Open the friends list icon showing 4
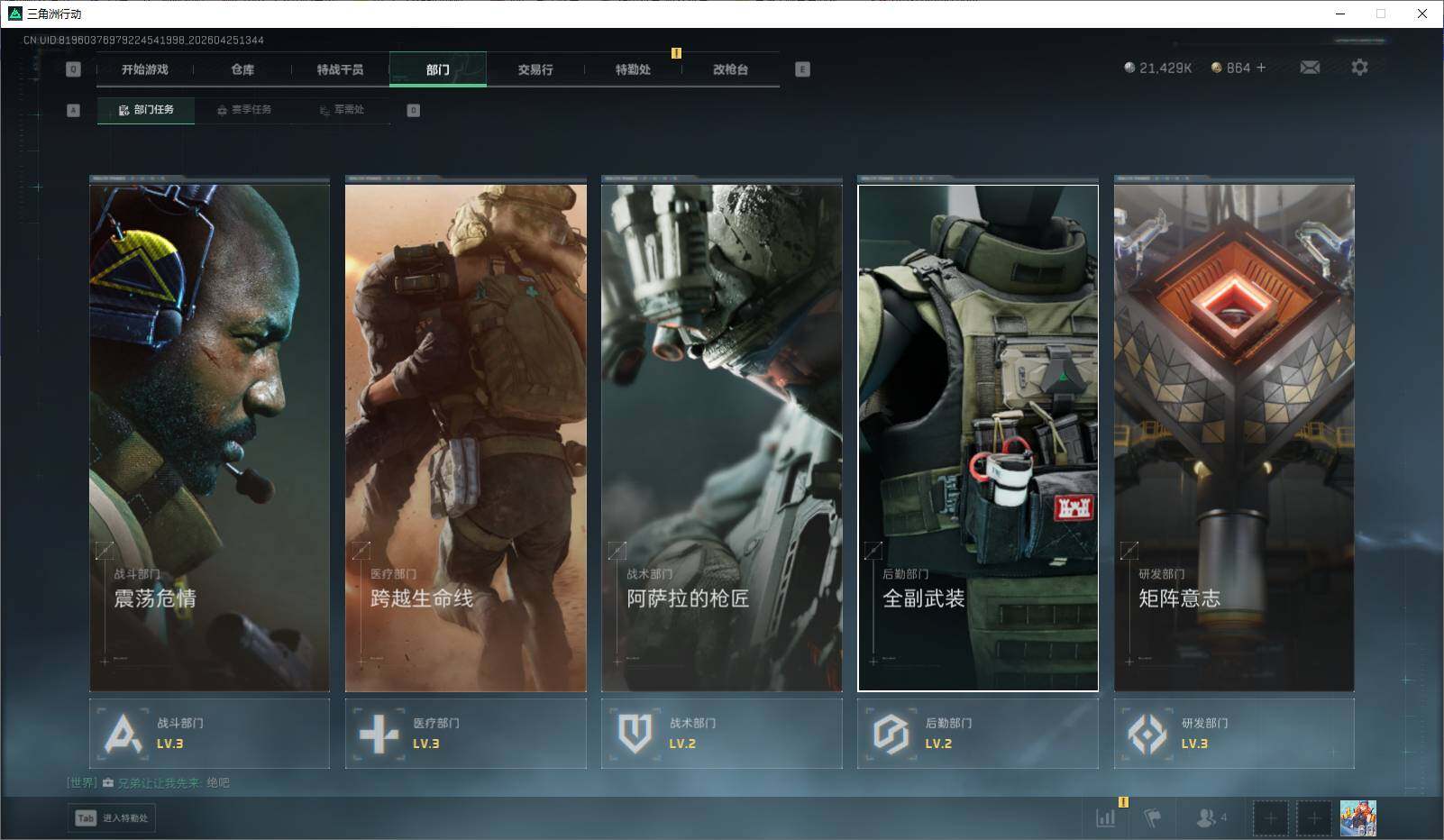The image size is (1444, 840). pyautogui.click(x=1211, y=818)
